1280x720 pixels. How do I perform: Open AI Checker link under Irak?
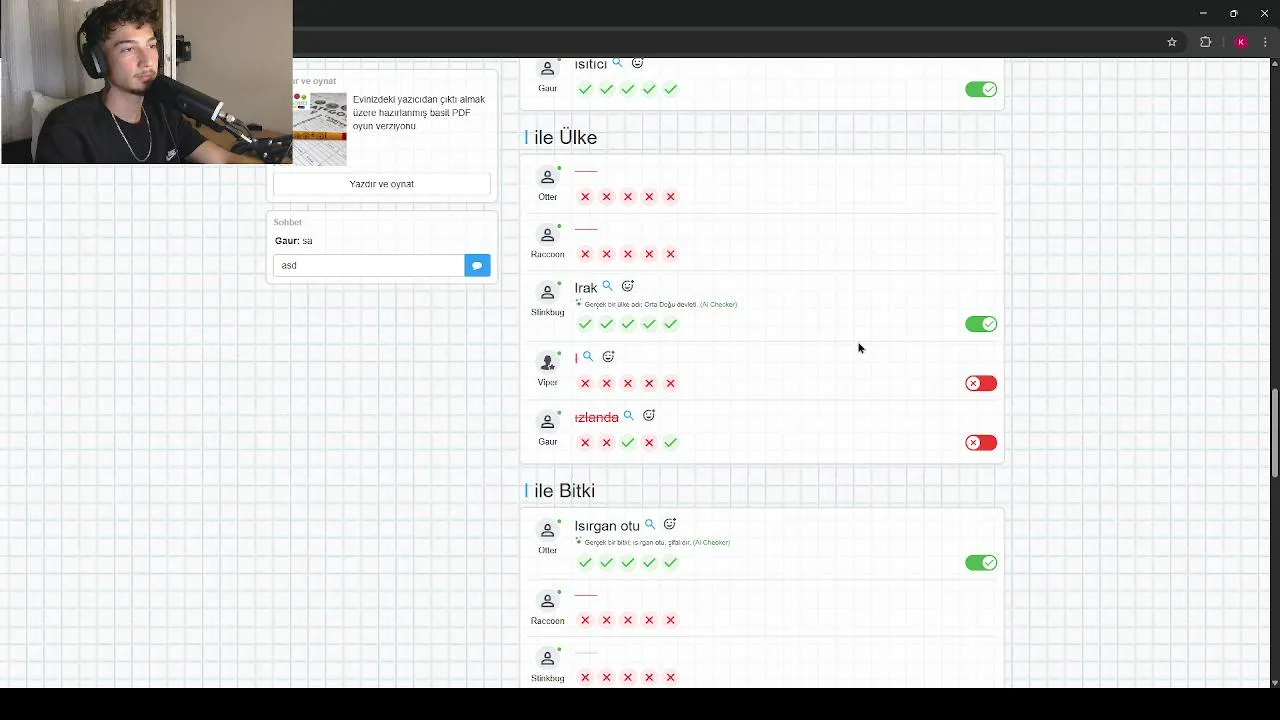pyautogui.click(x=718, y=304)
